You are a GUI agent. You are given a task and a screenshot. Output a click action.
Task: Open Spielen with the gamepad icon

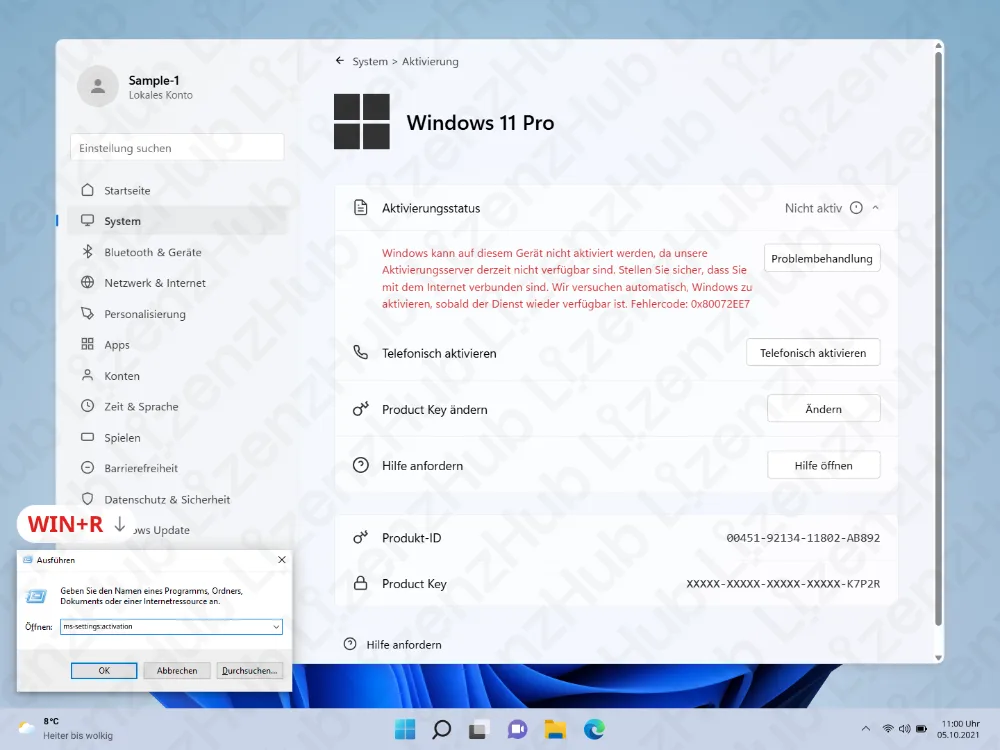pyautogui.click(x=89, y=437)
